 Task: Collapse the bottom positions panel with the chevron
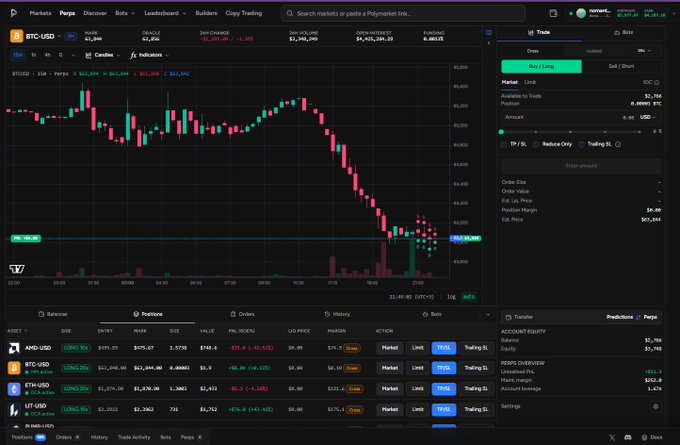point(488,314)
